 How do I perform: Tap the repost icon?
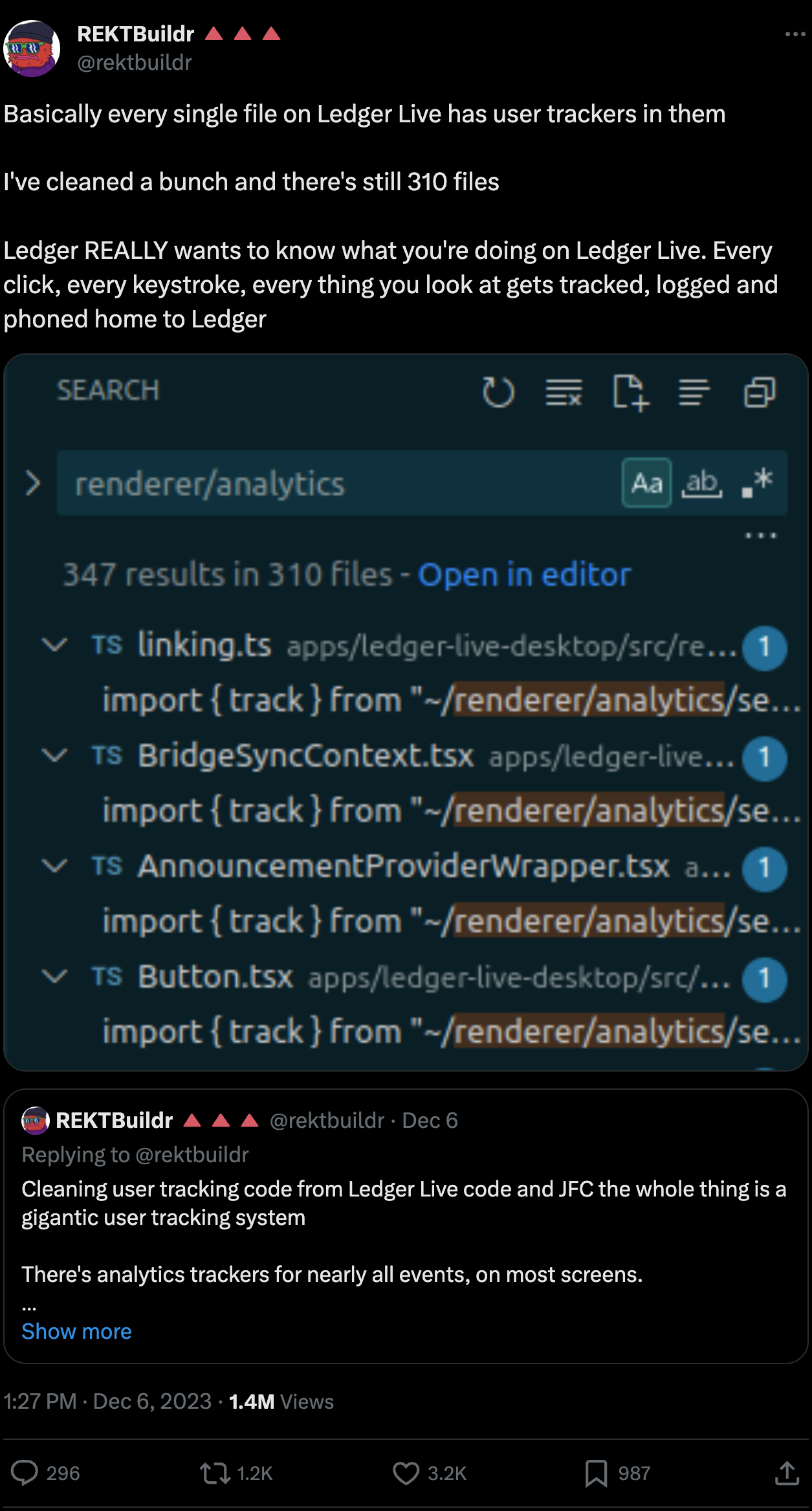point(214,1473)
